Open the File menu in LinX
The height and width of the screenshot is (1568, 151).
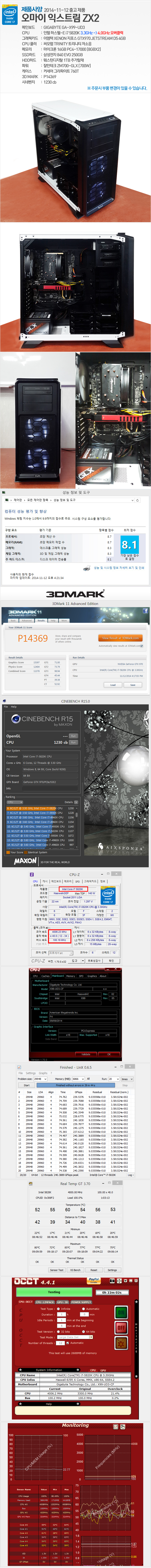pyautogui.click(x=21, y=1073)
